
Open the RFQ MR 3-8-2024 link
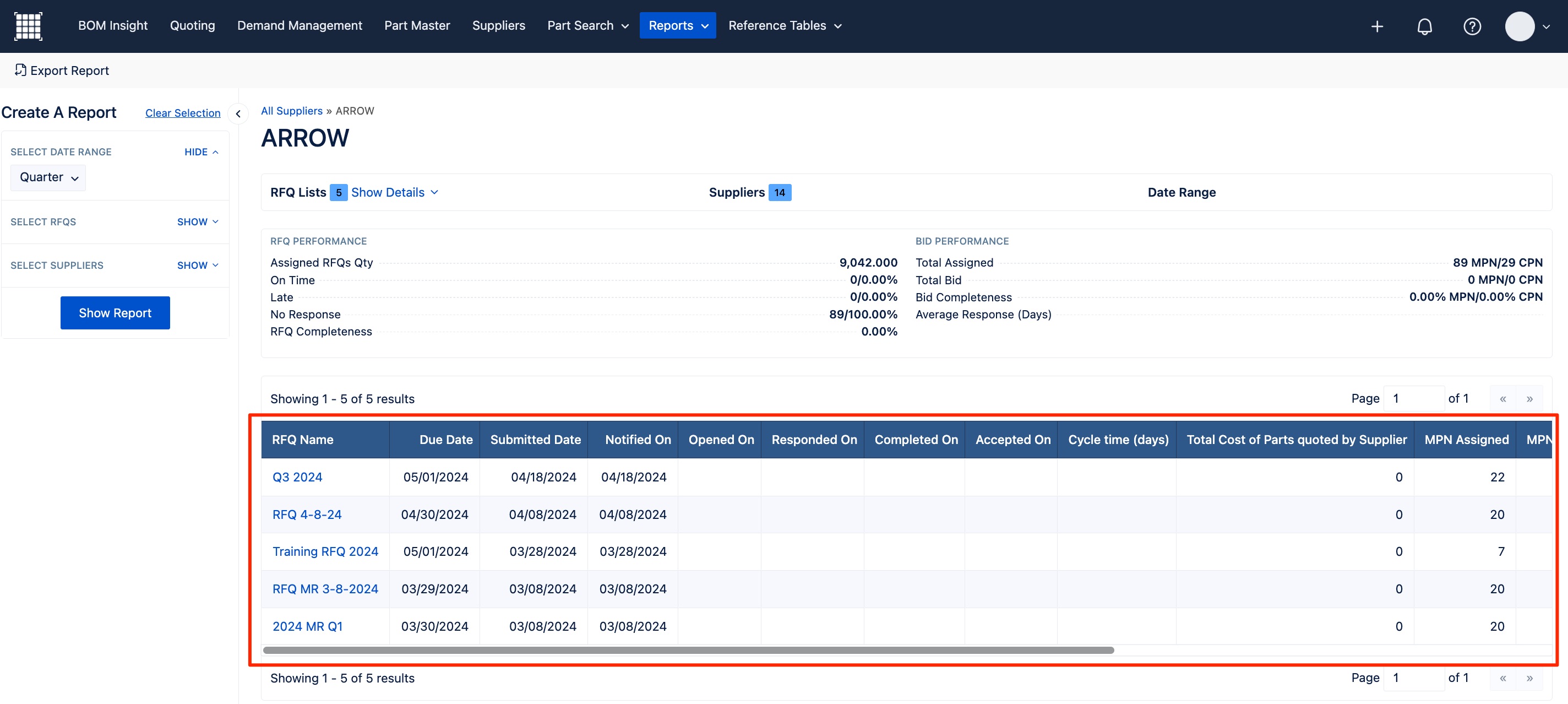point(325,589)
